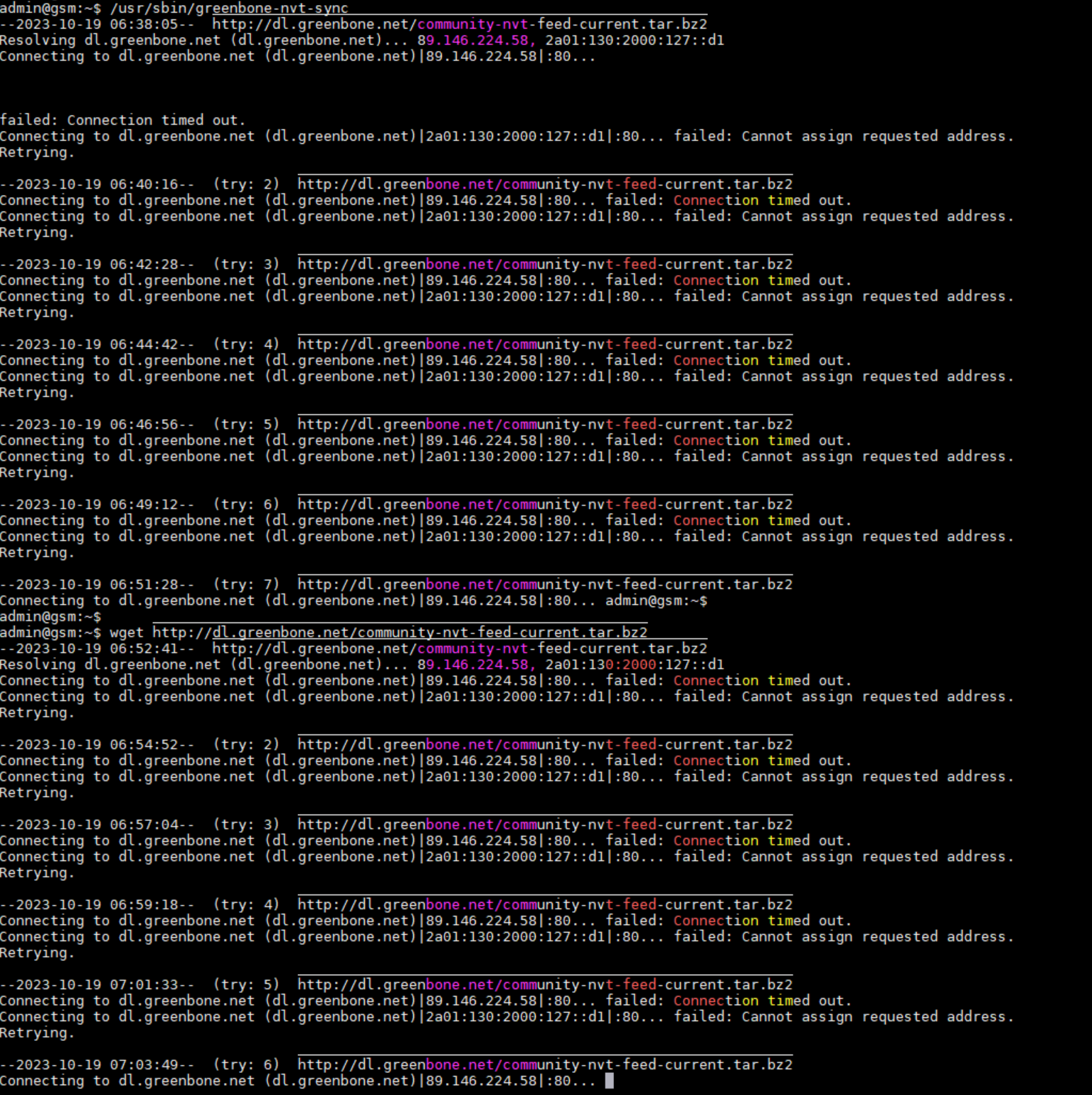Click timestamp "2023-10-19 06:46:56"

pyautogui.click(x=97, y=425)
